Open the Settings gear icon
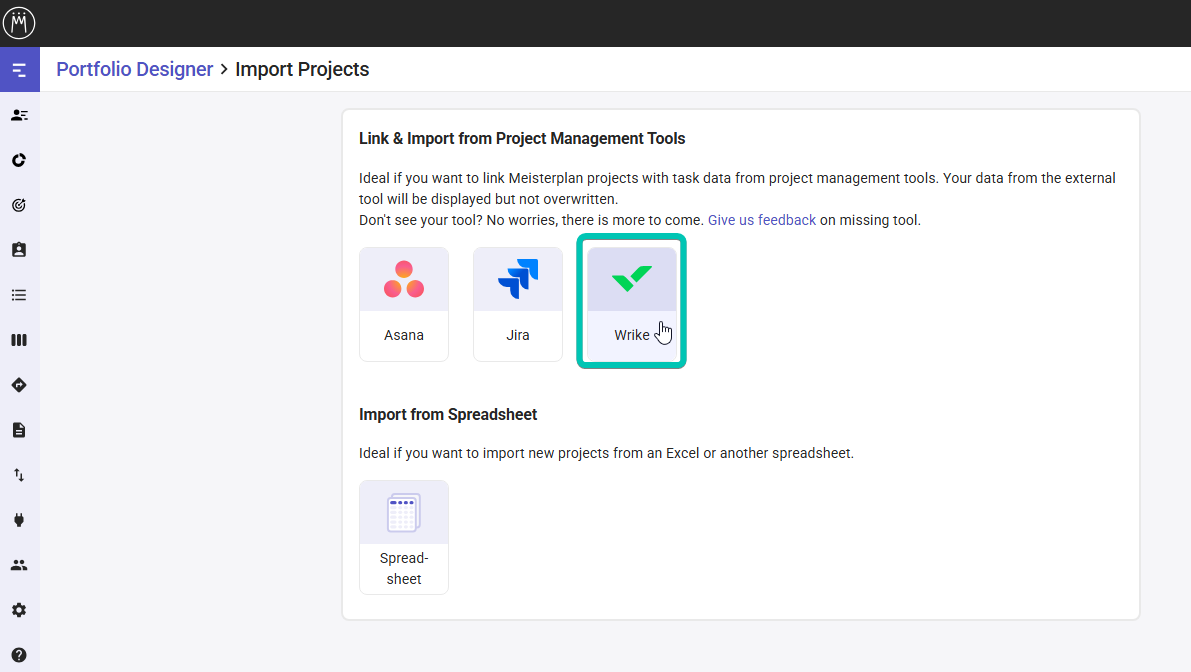The height and width of the screenshot is (672, 1191). [19, 609]
